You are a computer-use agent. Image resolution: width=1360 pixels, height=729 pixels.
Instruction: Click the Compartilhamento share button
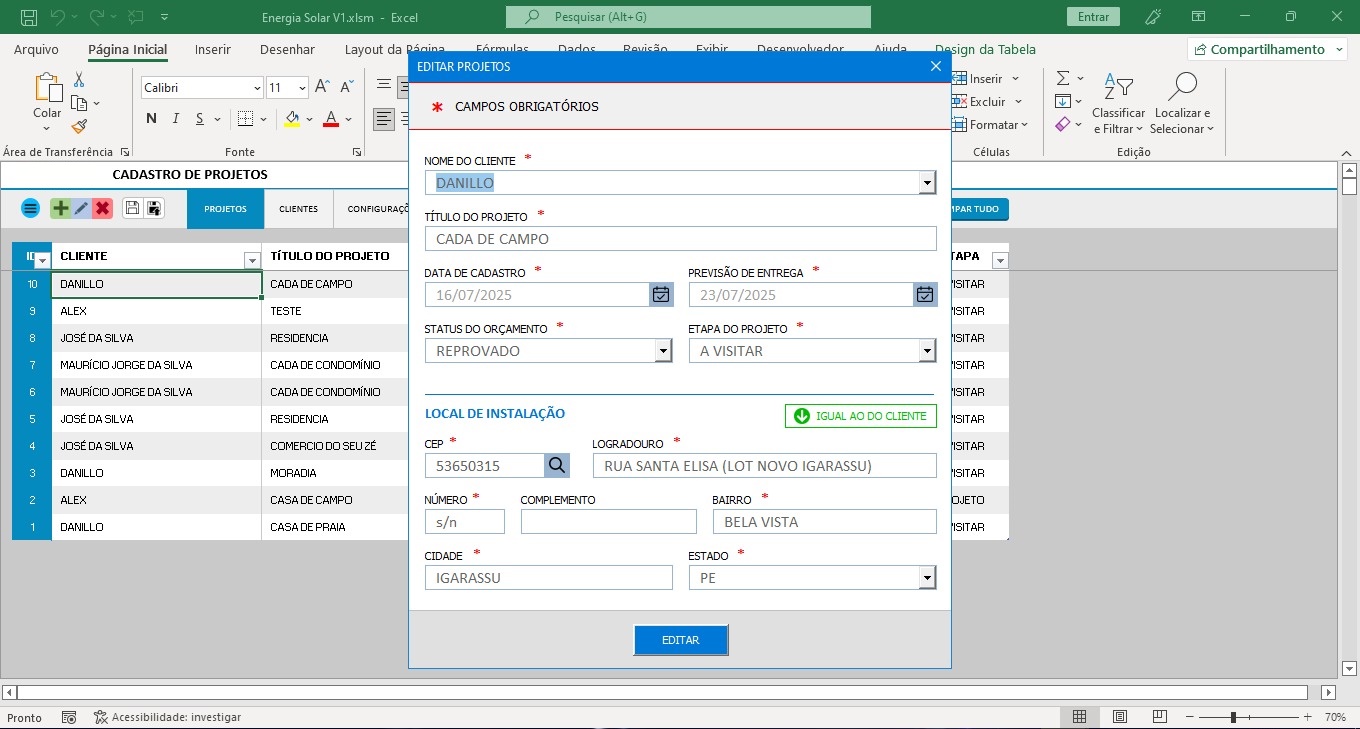[1266, 49]
